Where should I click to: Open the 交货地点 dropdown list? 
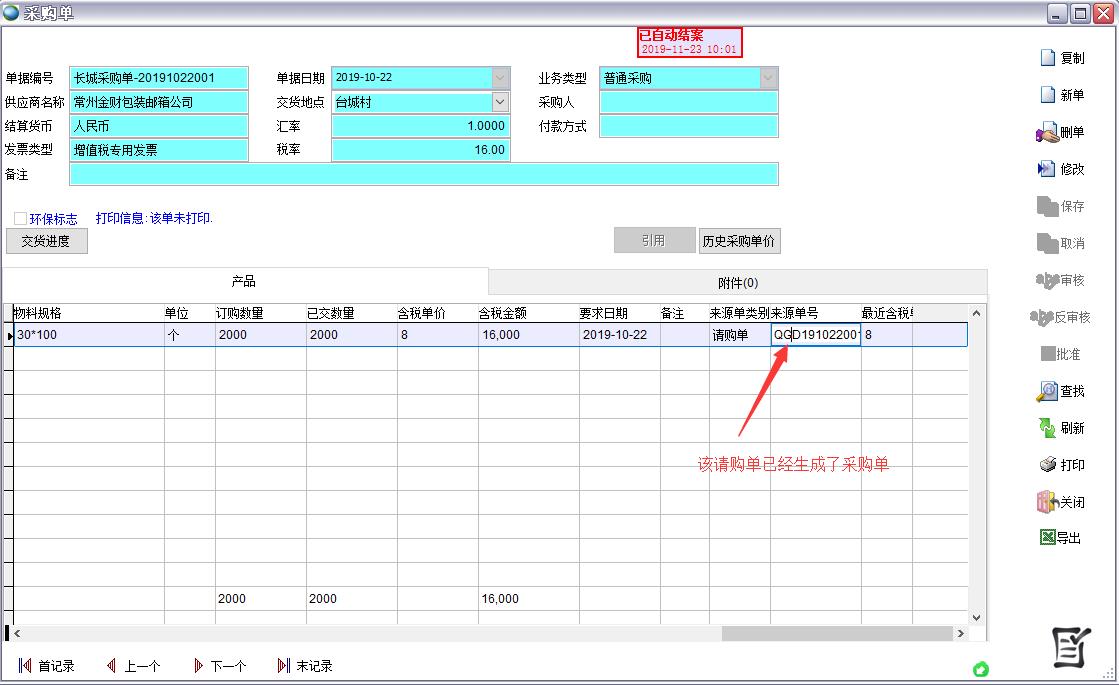tap(500, 102)
